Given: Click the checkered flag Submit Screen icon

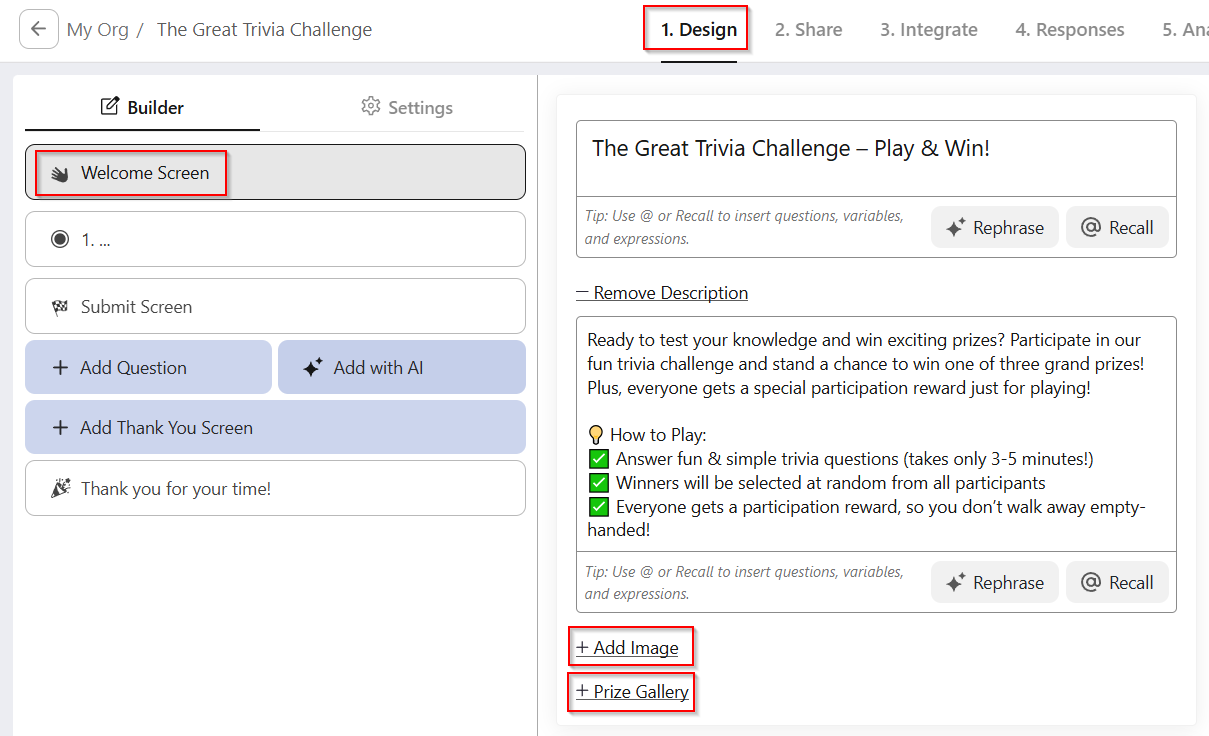Looking at the screenshot, I should click(60, 307).
